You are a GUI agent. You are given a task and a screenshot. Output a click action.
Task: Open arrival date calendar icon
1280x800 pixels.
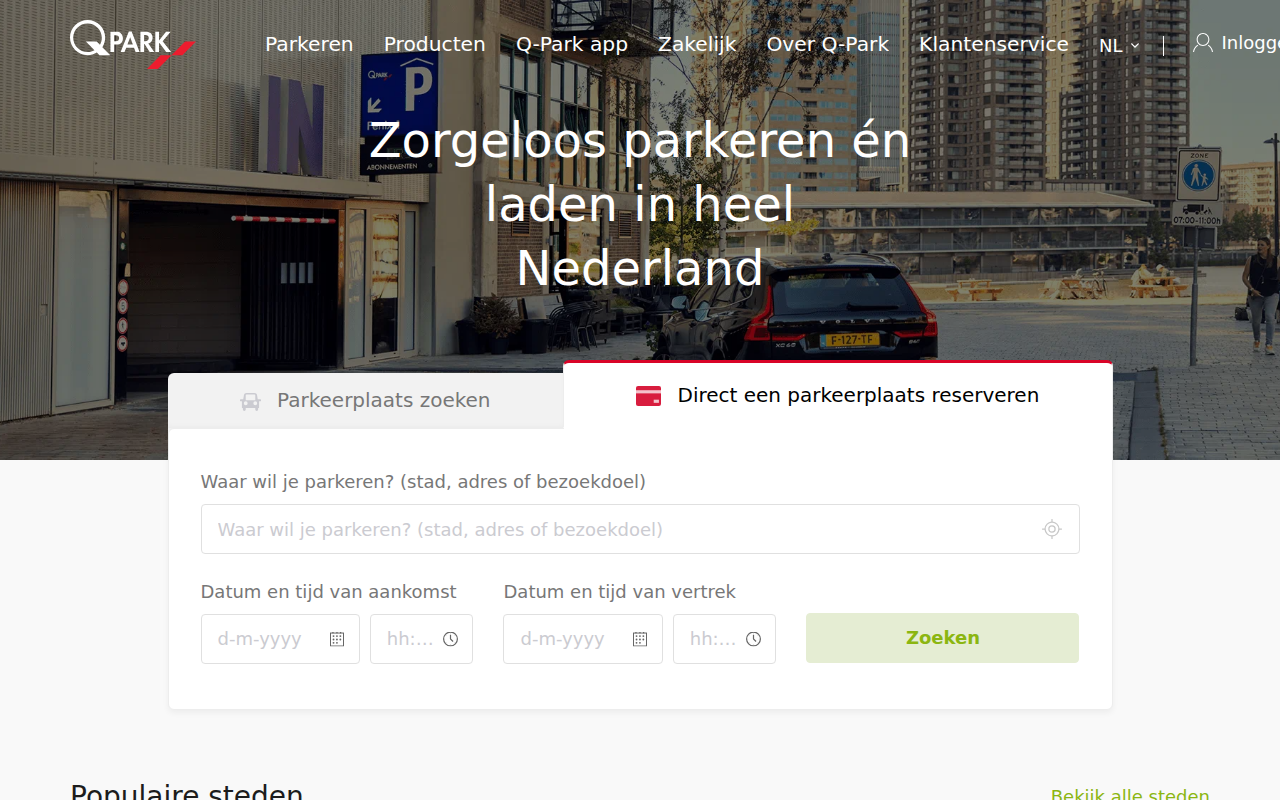point(337,639)
